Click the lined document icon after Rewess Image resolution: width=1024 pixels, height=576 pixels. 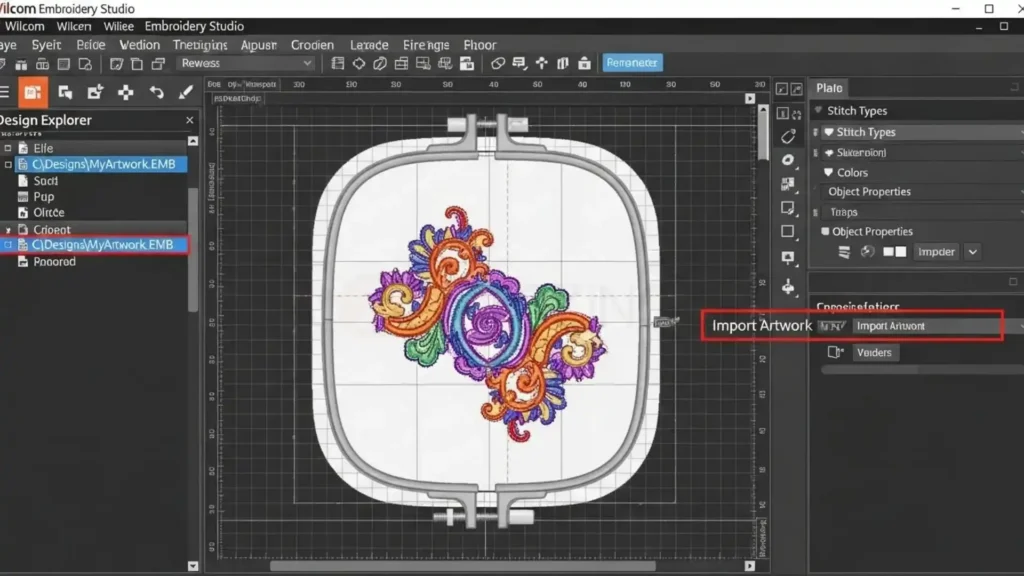tap(338, 63)
